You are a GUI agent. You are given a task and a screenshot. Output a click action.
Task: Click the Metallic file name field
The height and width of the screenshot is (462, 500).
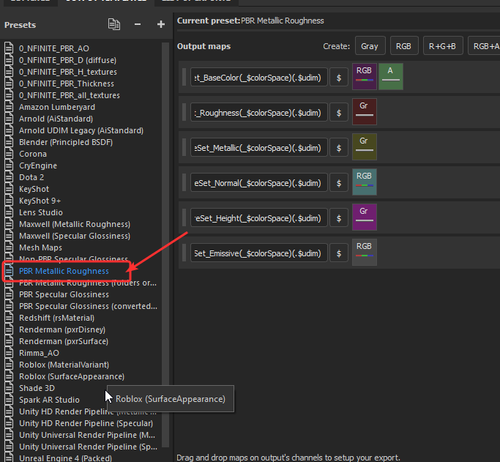258,148
